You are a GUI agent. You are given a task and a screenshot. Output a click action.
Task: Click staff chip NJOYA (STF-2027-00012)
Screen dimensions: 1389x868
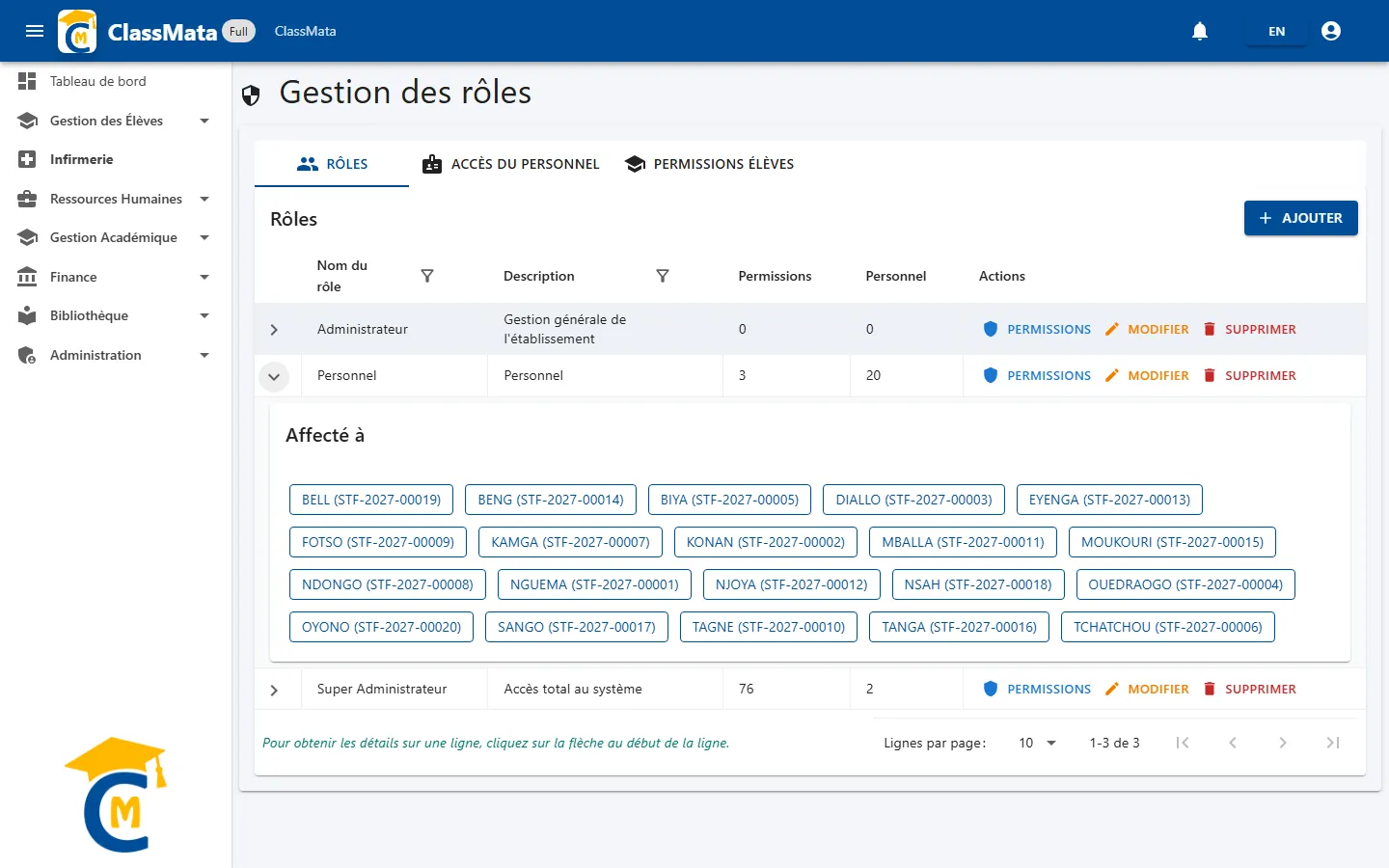[x=792, y=584]
